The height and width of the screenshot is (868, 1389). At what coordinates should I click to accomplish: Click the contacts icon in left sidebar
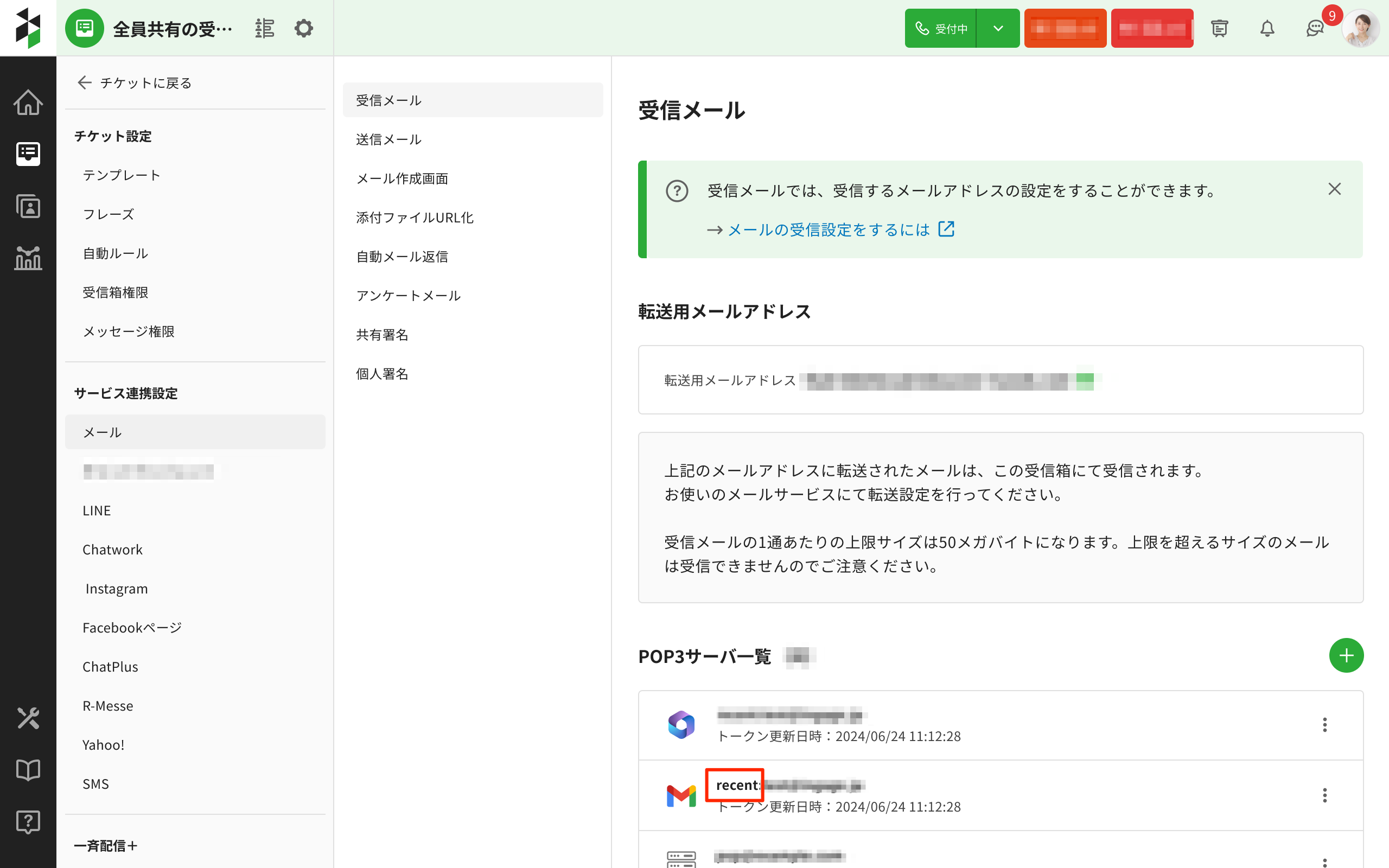coord(28,206)
